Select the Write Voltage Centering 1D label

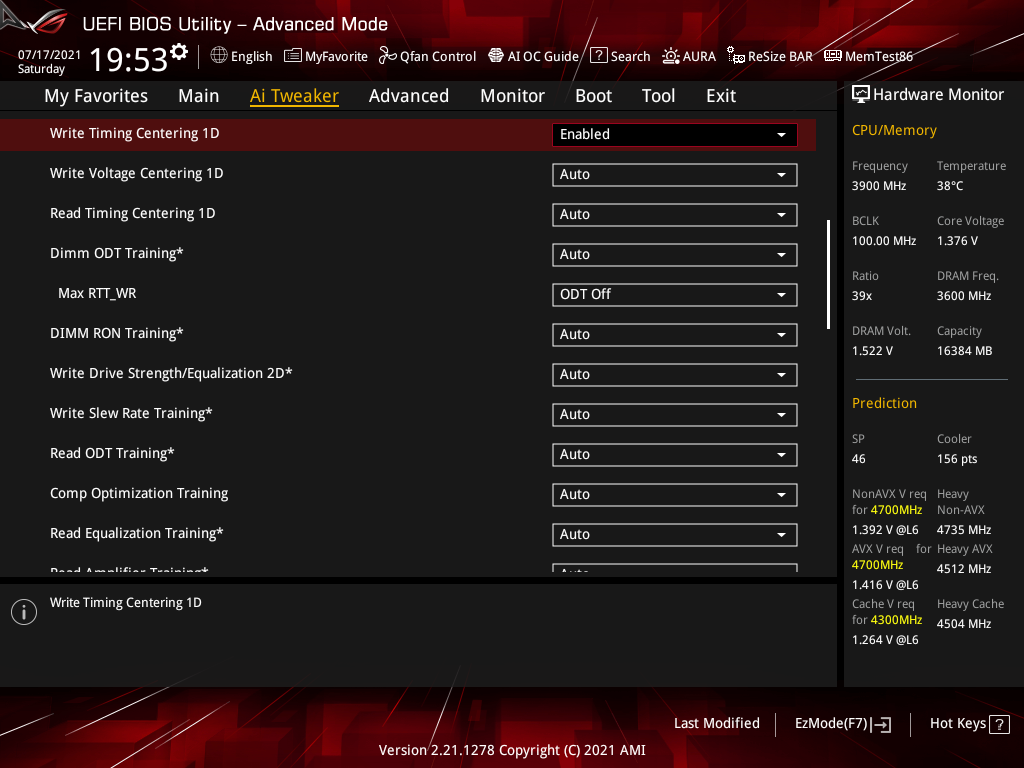coord(136,173)
